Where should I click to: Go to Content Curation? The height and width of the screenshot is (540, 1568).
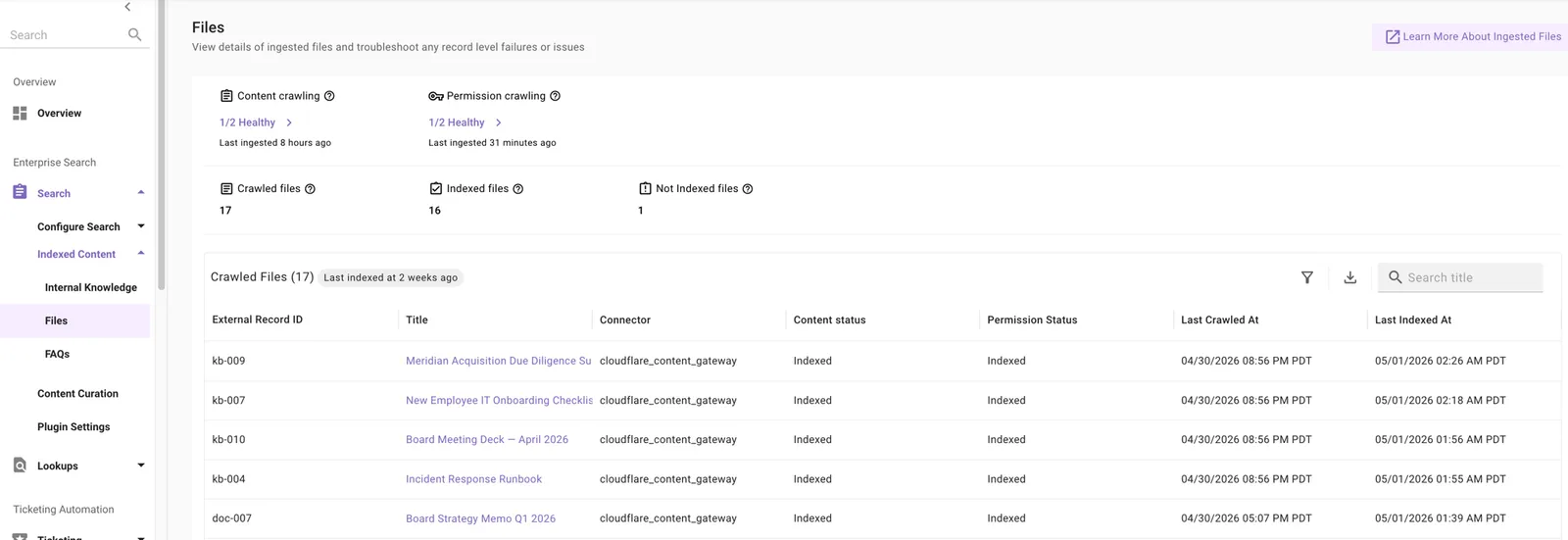click(77, 394)
